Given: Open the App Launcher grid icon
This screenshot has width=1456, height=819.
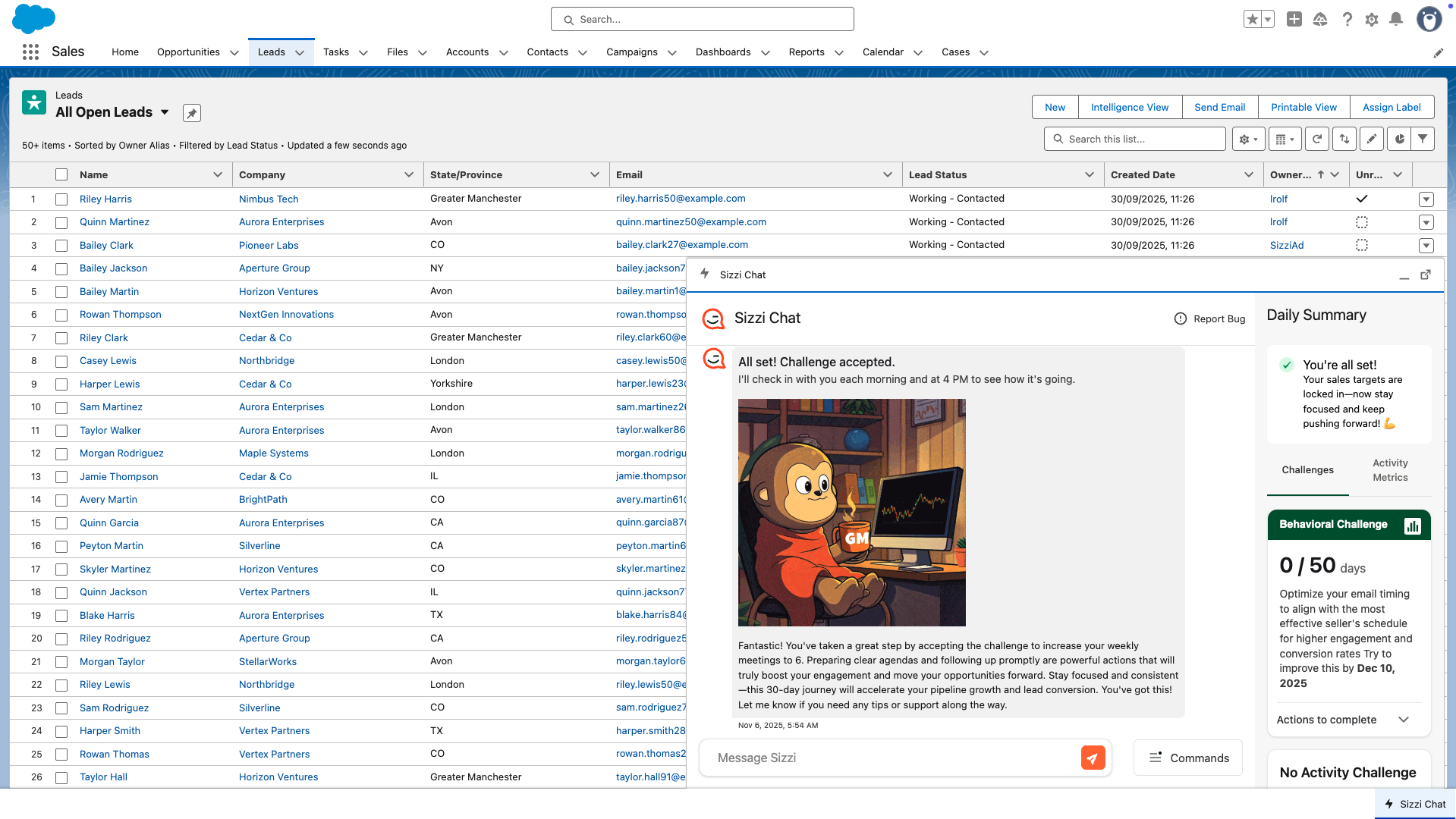Looking at the screenshot, I should (x=30, y=52).
